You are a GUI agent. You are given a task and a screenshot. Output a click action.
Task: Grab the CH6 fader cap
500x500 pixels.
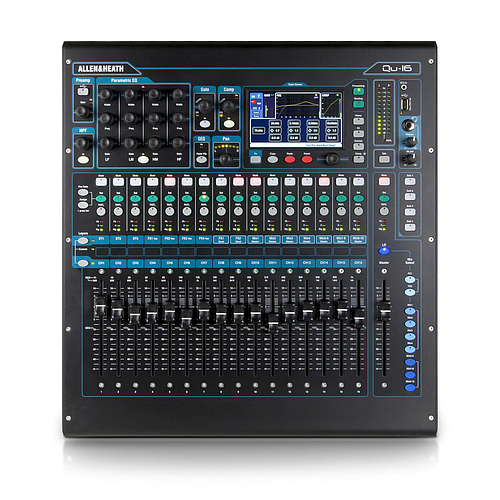click(x=186, y=318)
